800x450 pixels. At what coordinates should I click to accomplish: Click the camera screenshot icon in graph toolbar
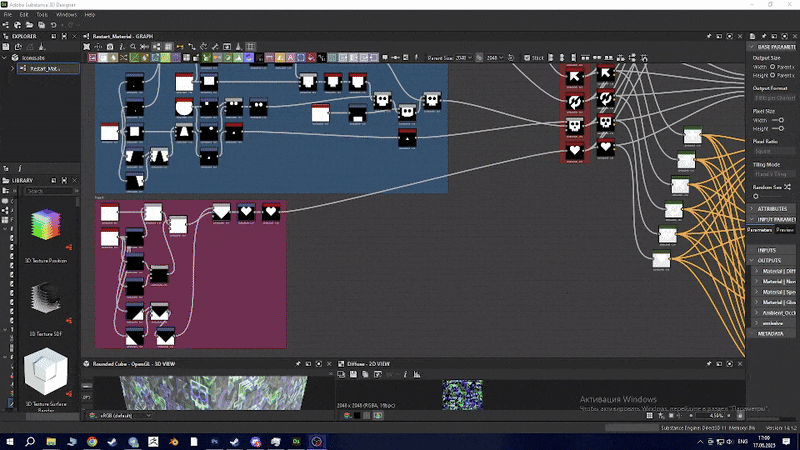(110, 46)
